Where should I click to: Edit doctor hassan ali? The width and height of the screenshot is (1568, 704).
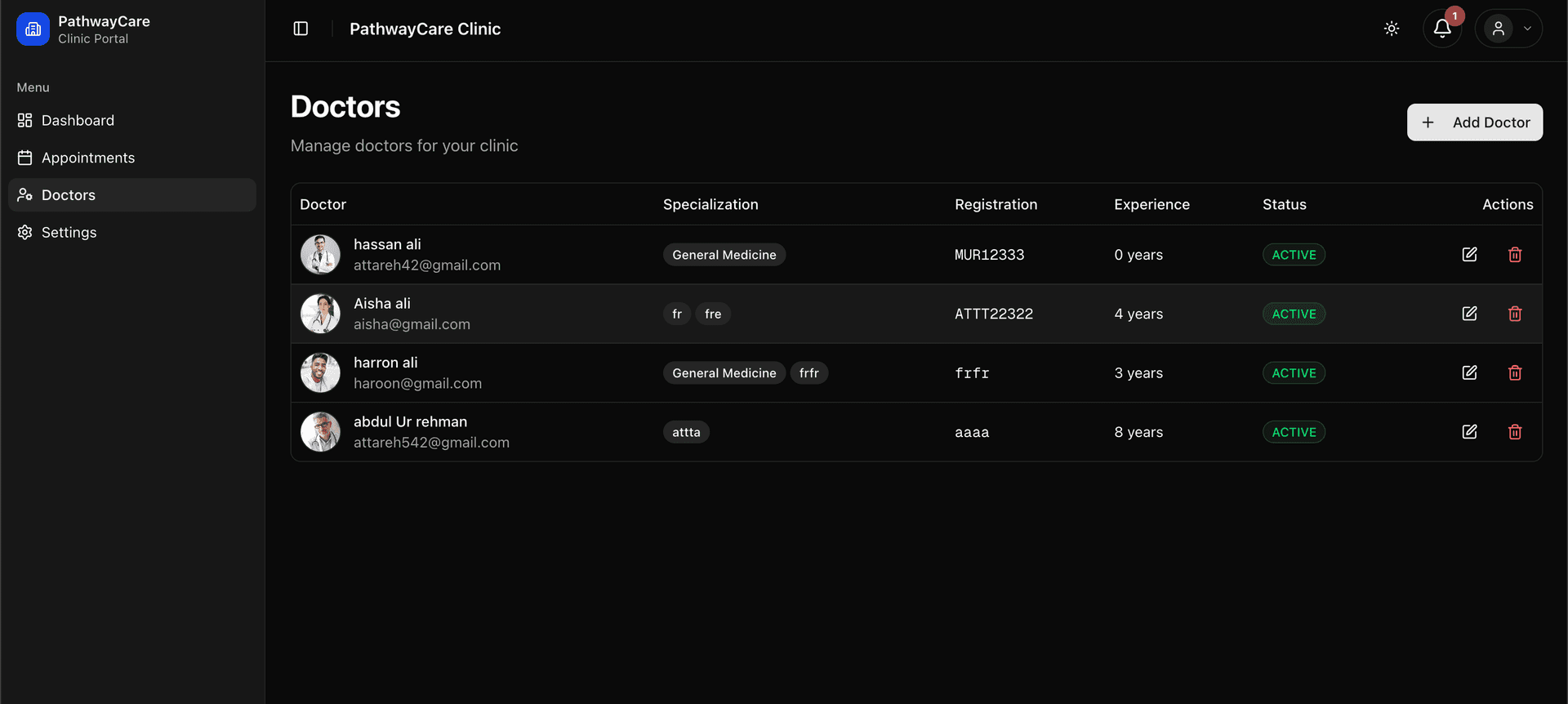point(1469,255)
